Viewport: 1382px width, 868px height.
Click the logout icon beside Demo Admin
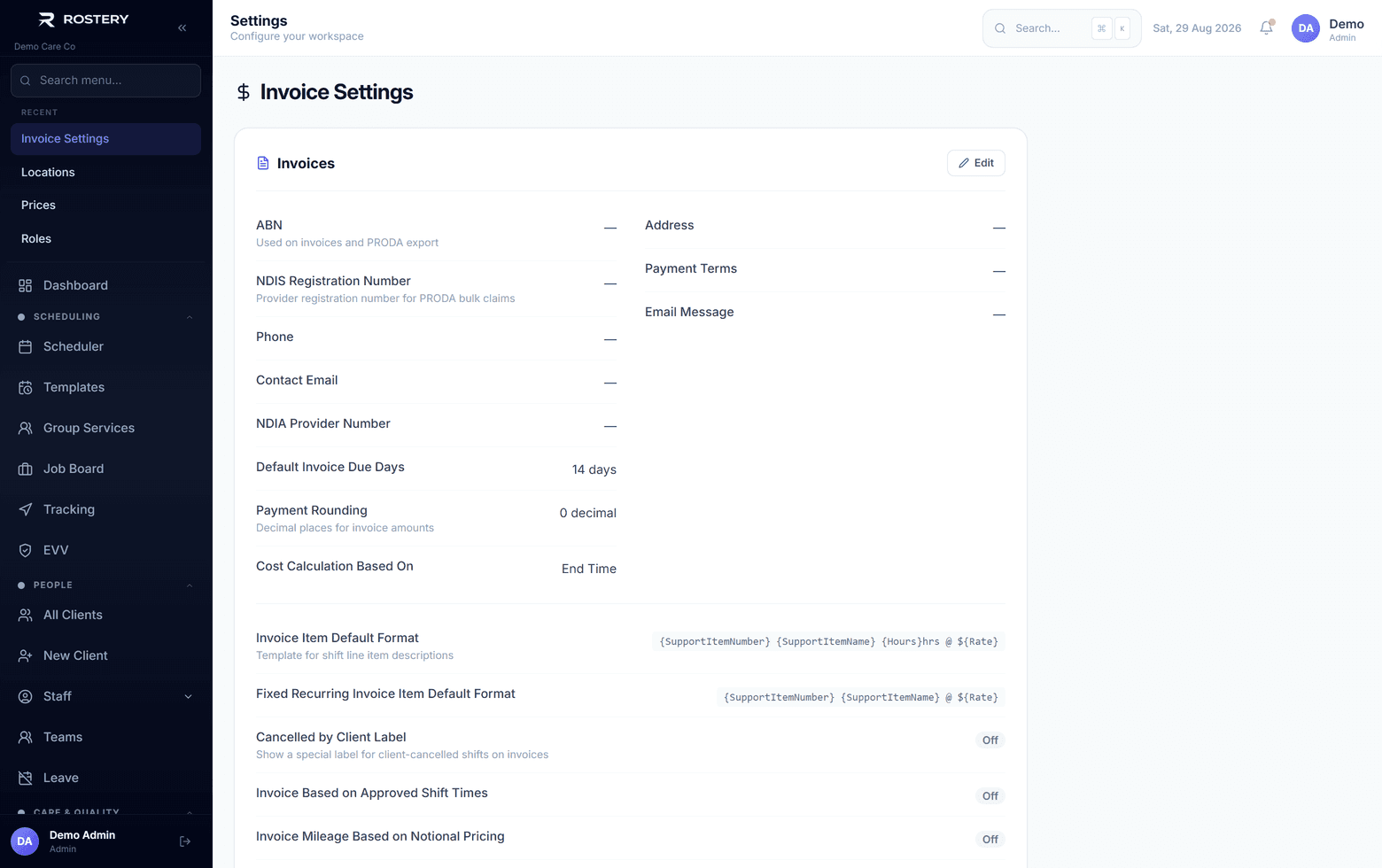point(185,841)
